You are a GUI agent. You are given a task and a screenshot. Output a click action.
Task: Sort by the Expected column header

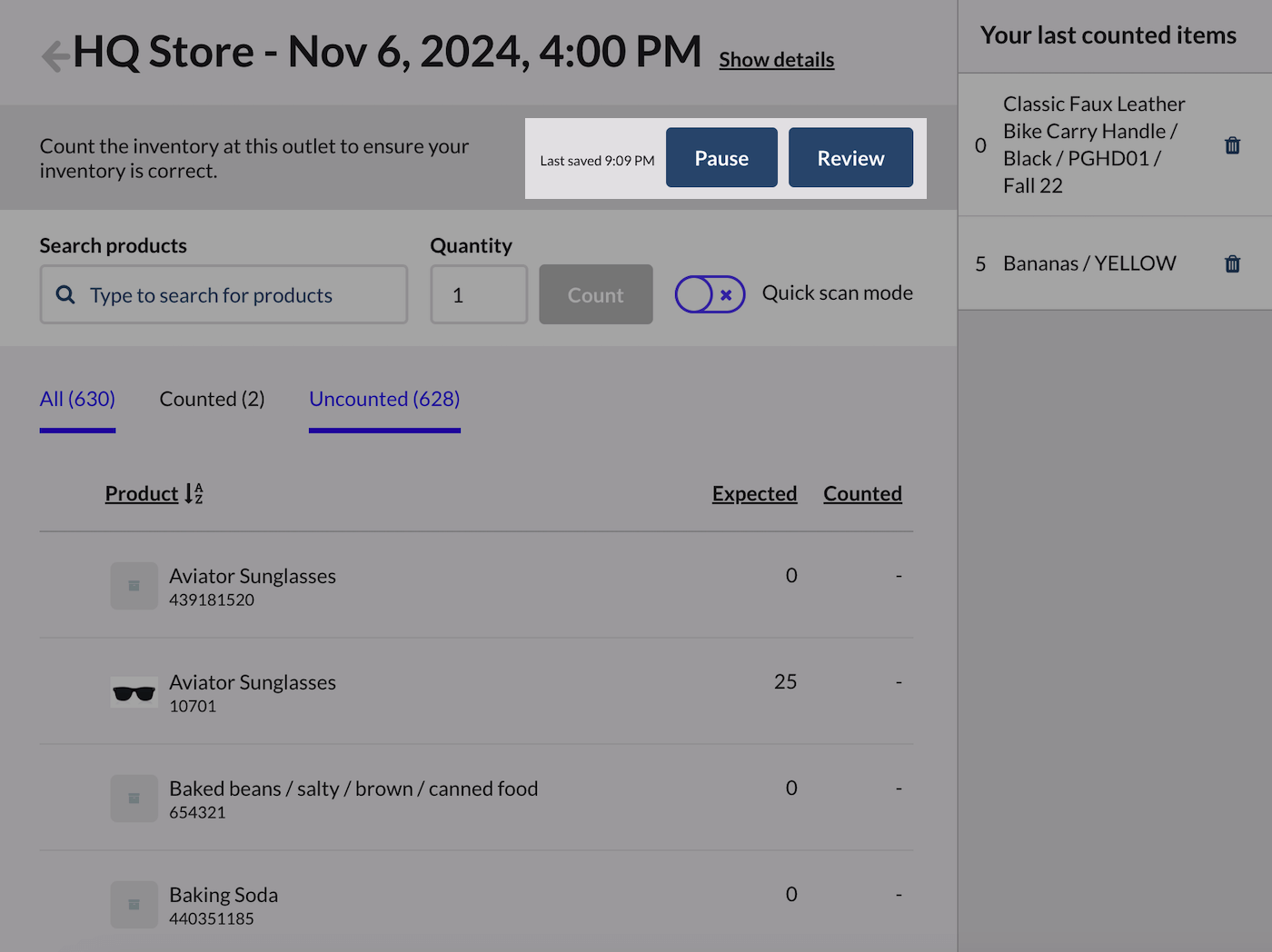point(754,493)
